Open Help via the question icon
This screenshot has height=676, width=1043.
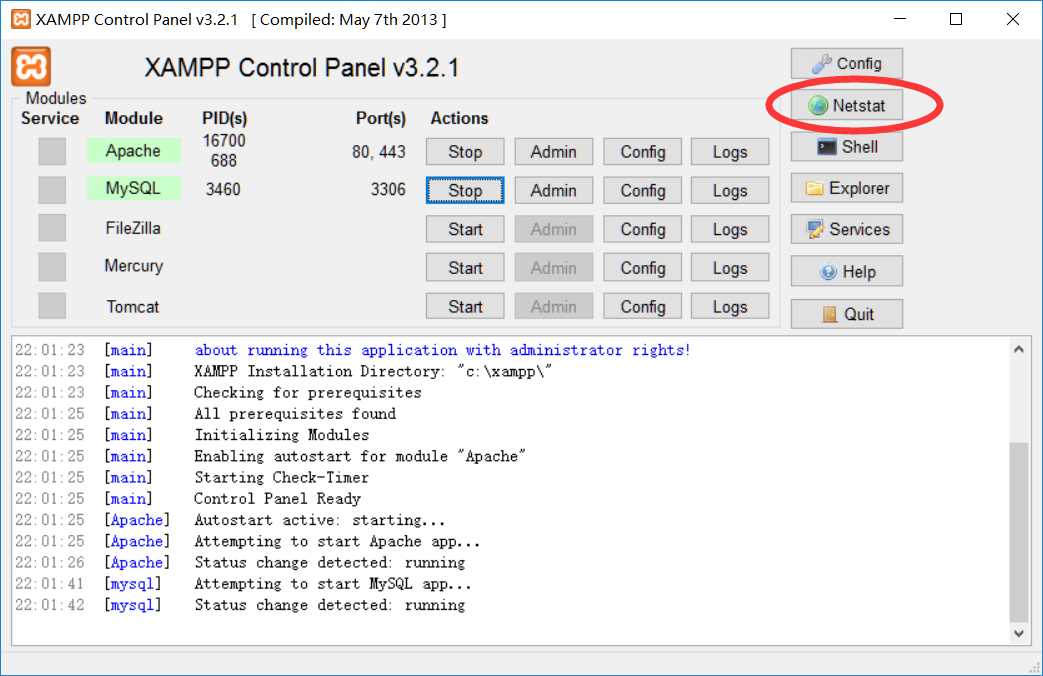click(846, 271)
